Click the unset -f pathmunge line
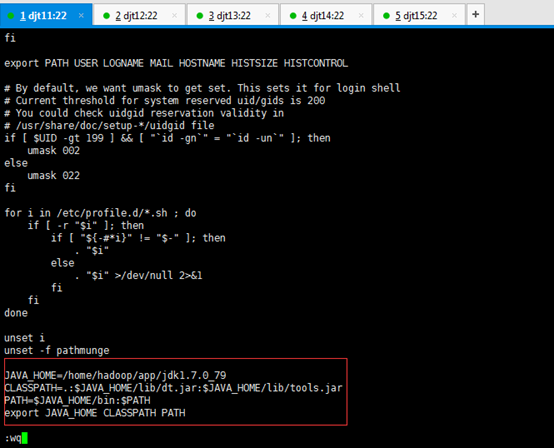This screenshot has height=448, width=554. 57,350
